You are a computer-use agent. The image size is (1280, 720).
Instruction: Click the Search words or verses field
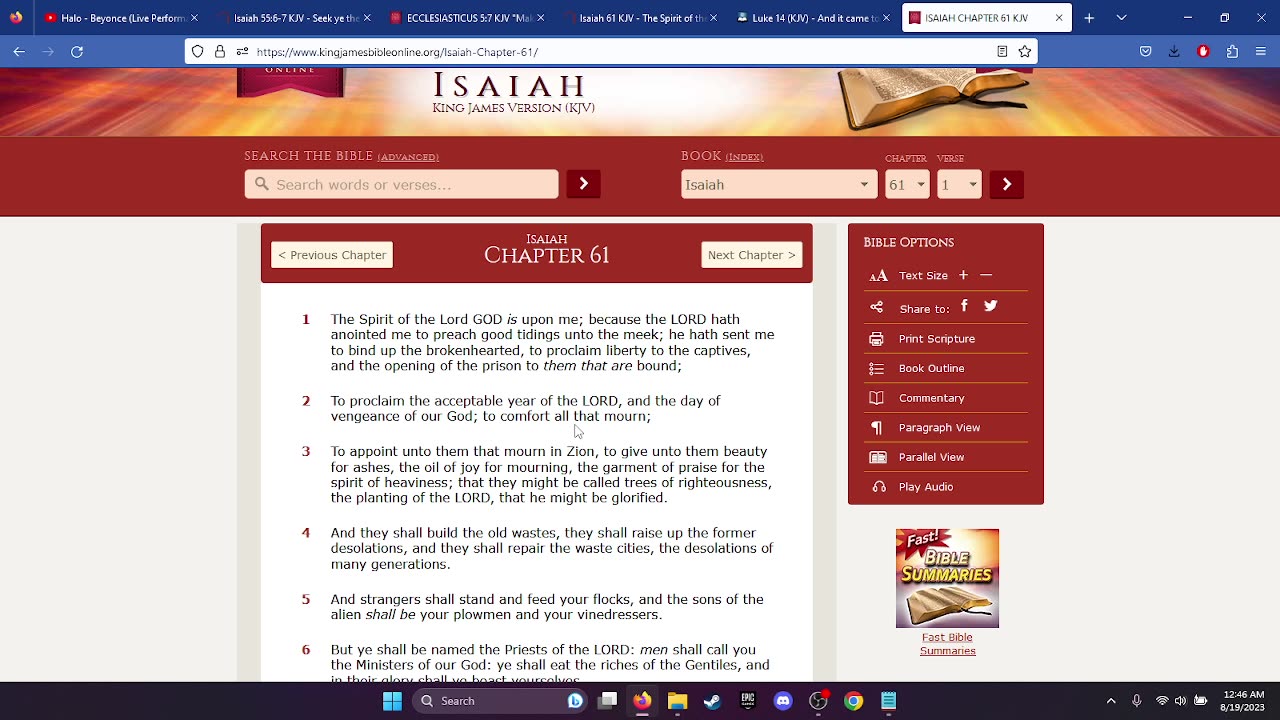click(401, 184)
